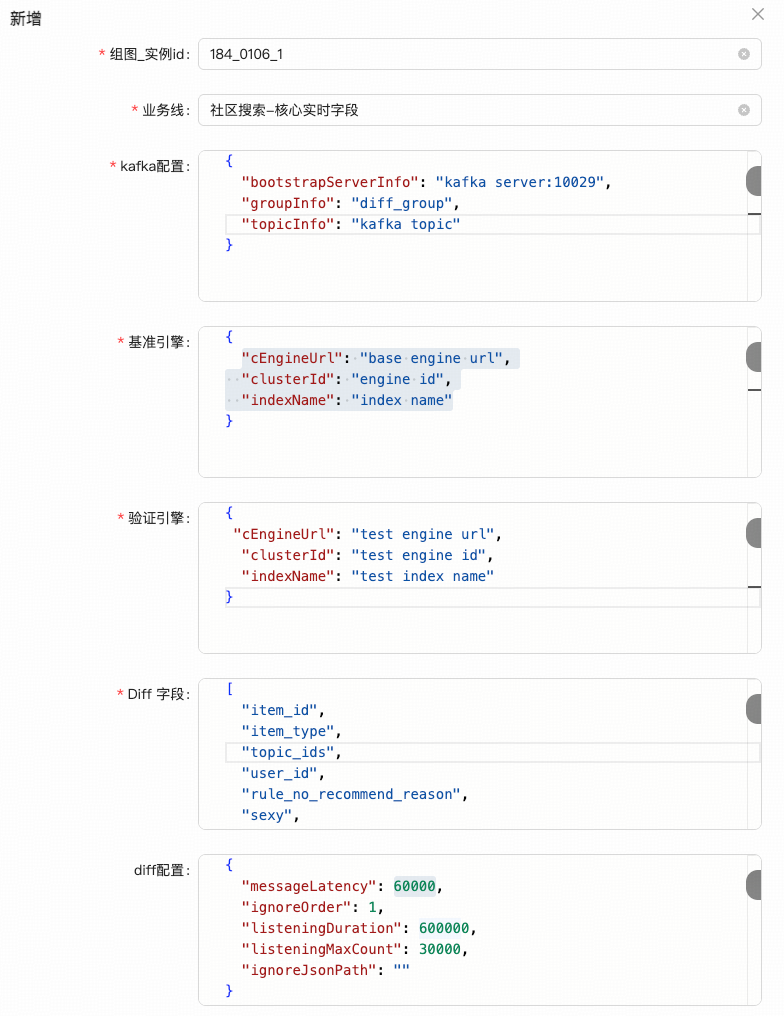Screen dimensions: 784x1016
Task: Click the 60000 messageLatency value
Action: click(x=415, y=886)
